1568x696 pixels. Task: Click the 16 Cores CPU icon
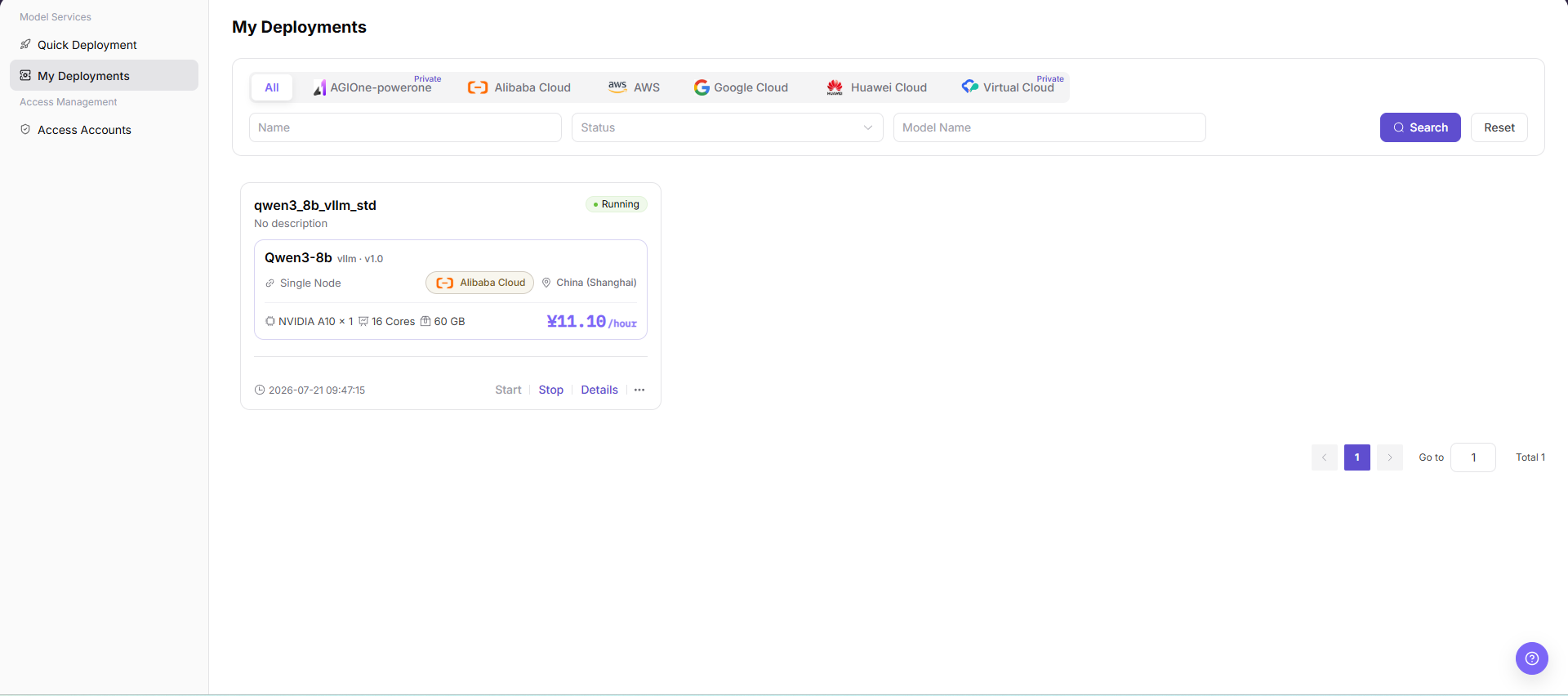(363, 321)
